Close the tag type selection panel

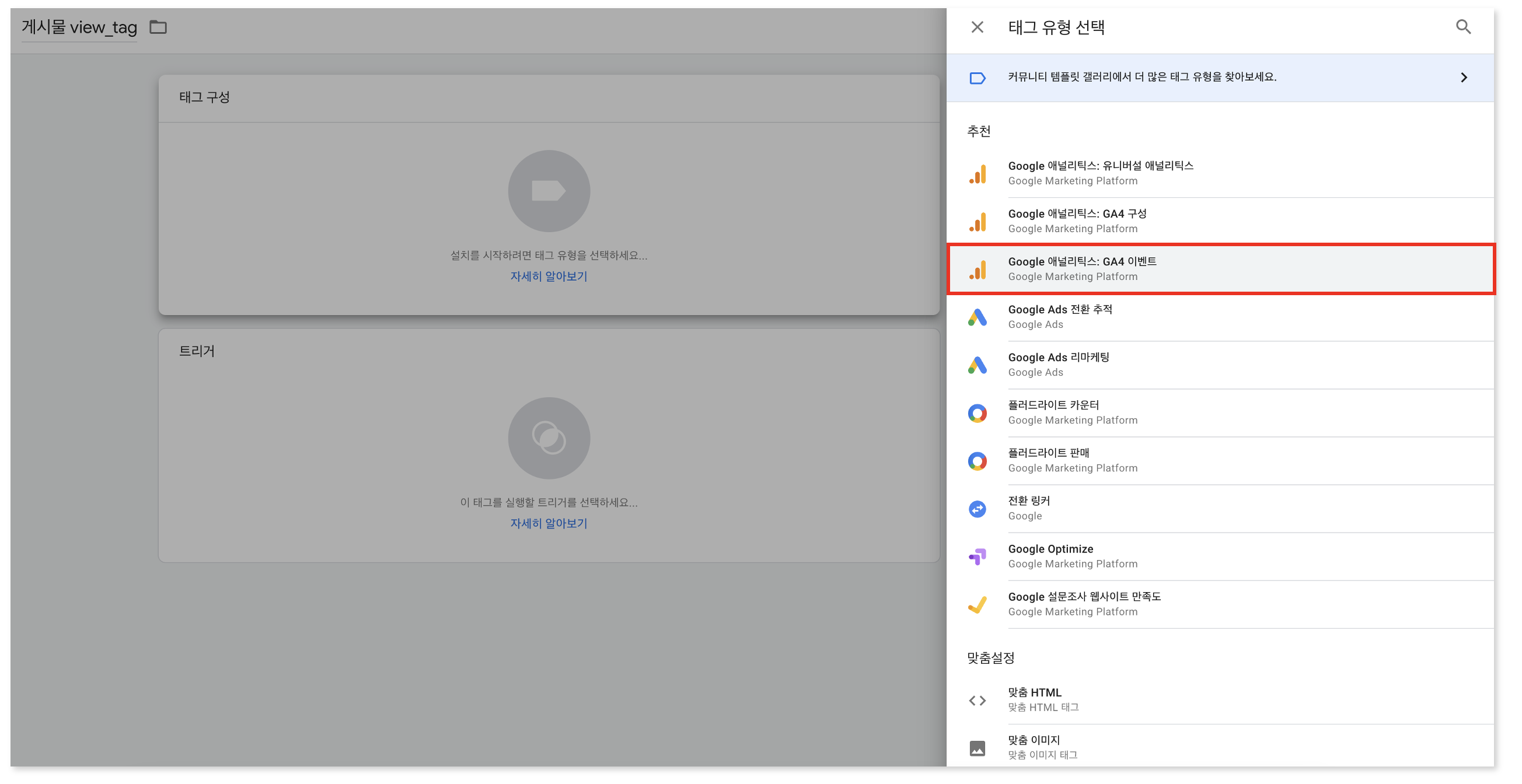pos(978,27)
